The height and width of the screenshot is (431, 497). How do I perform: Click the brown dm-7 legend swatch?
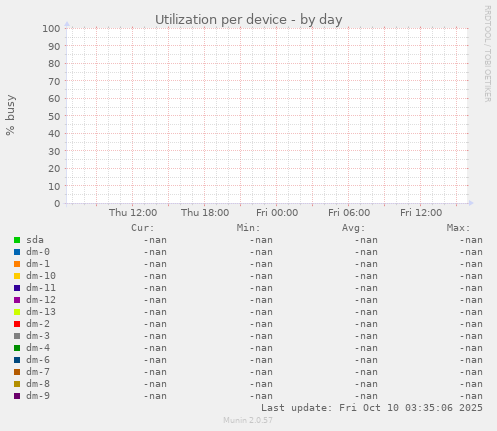pyautogui.click(x=17, y=372)
